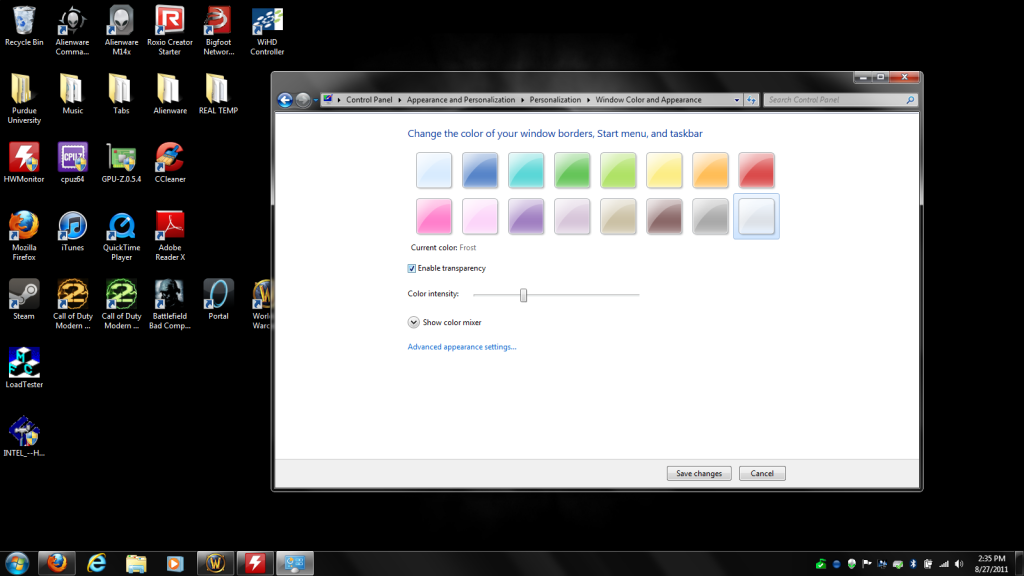This screenshot has height=576, width=1024.
Task: Click the volume speaker icon in the tray
Action: 959,564
